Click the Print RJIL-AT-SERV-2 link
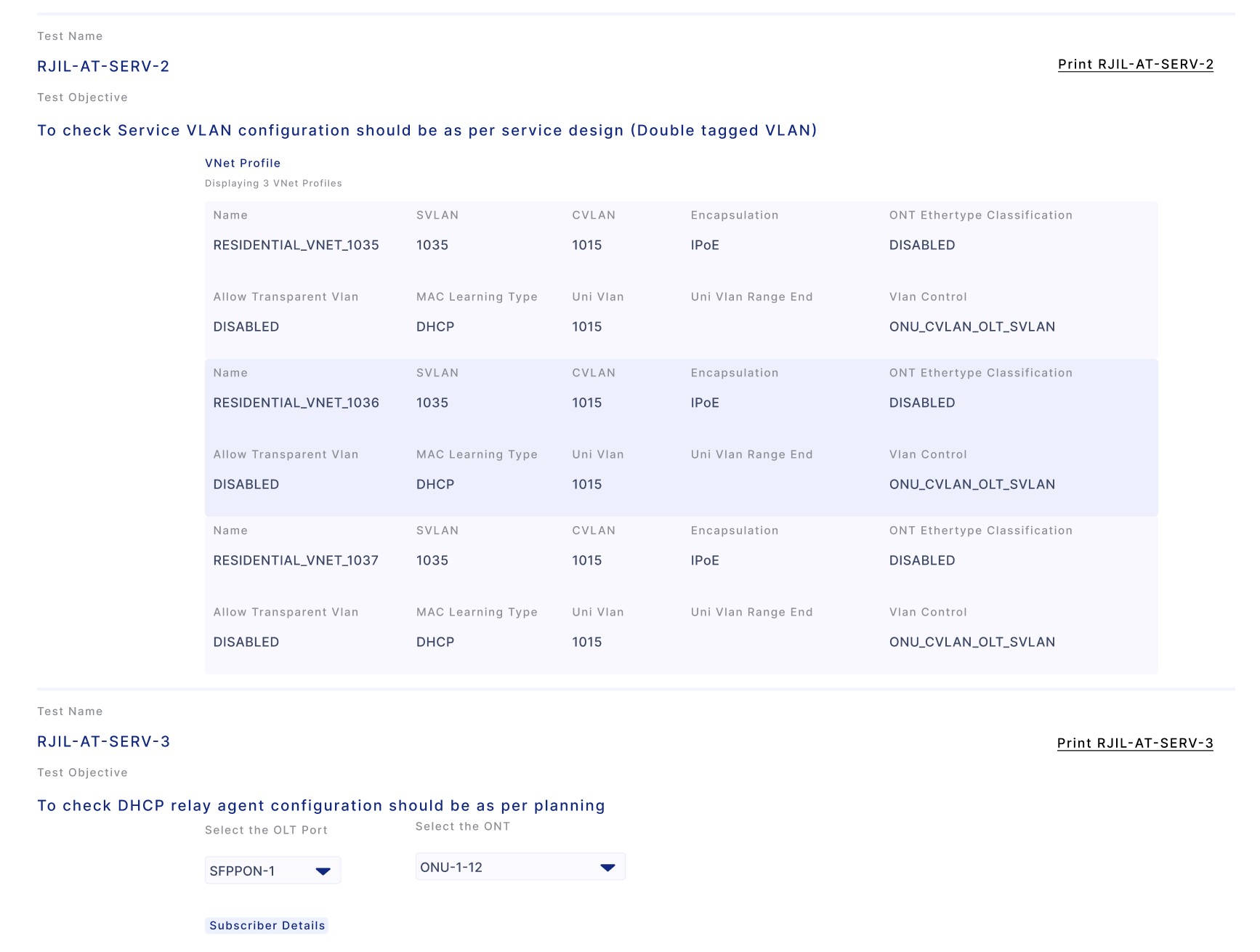 pyautogui.click(x=1135, y=65)
